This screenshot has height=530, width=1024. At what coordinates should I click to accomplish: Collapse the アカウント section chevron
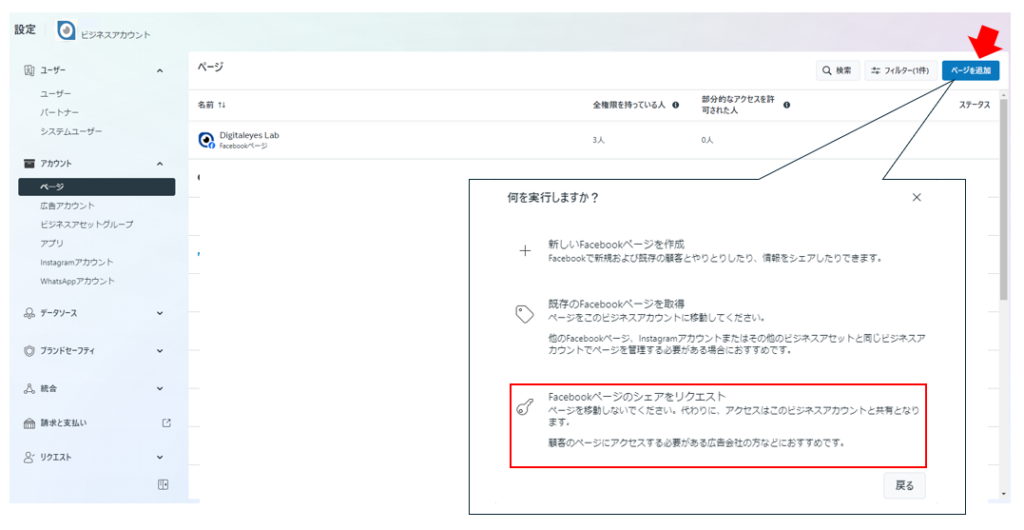coord(160,164)
